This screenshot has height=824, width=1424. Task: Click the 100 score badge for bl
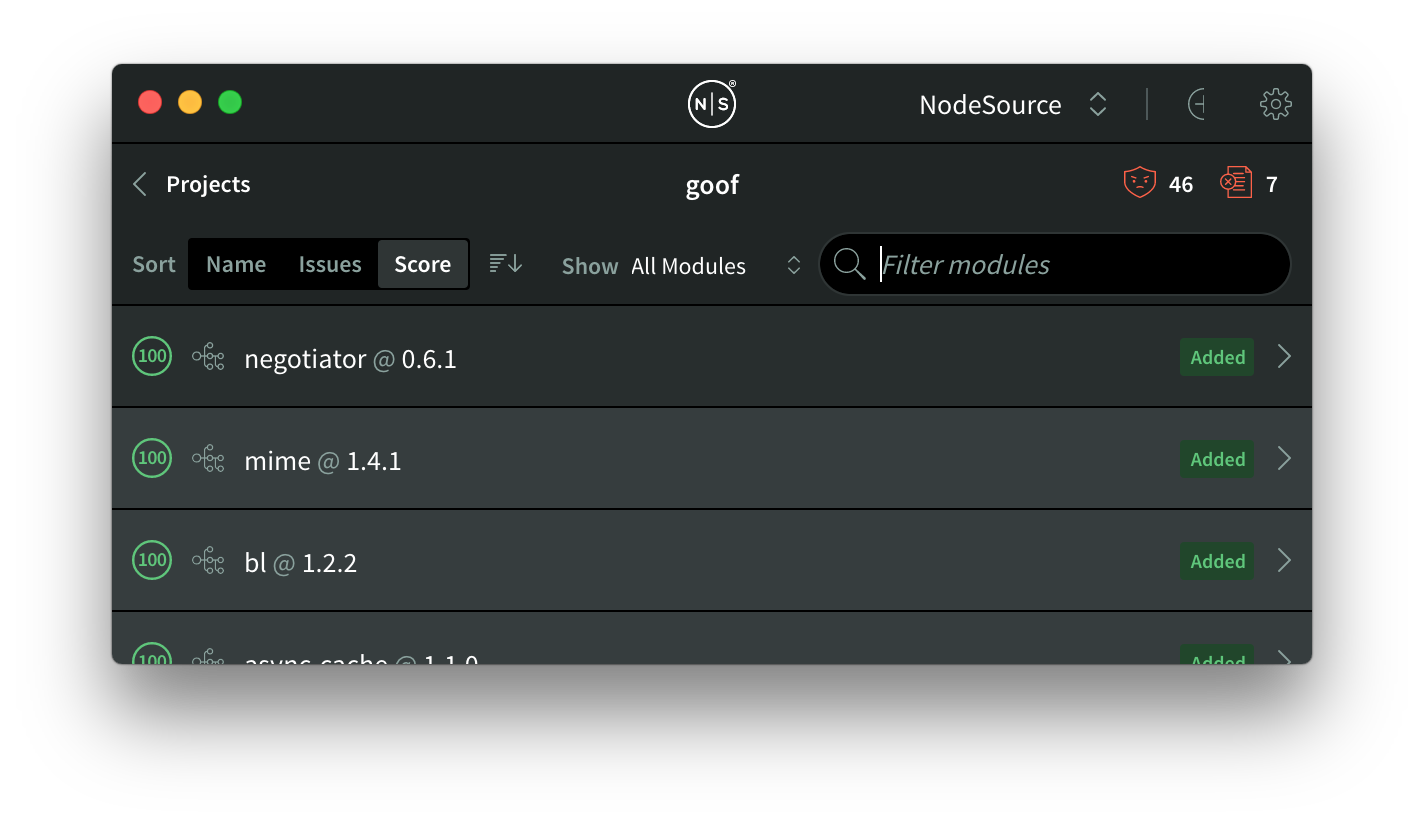(152, 560)
